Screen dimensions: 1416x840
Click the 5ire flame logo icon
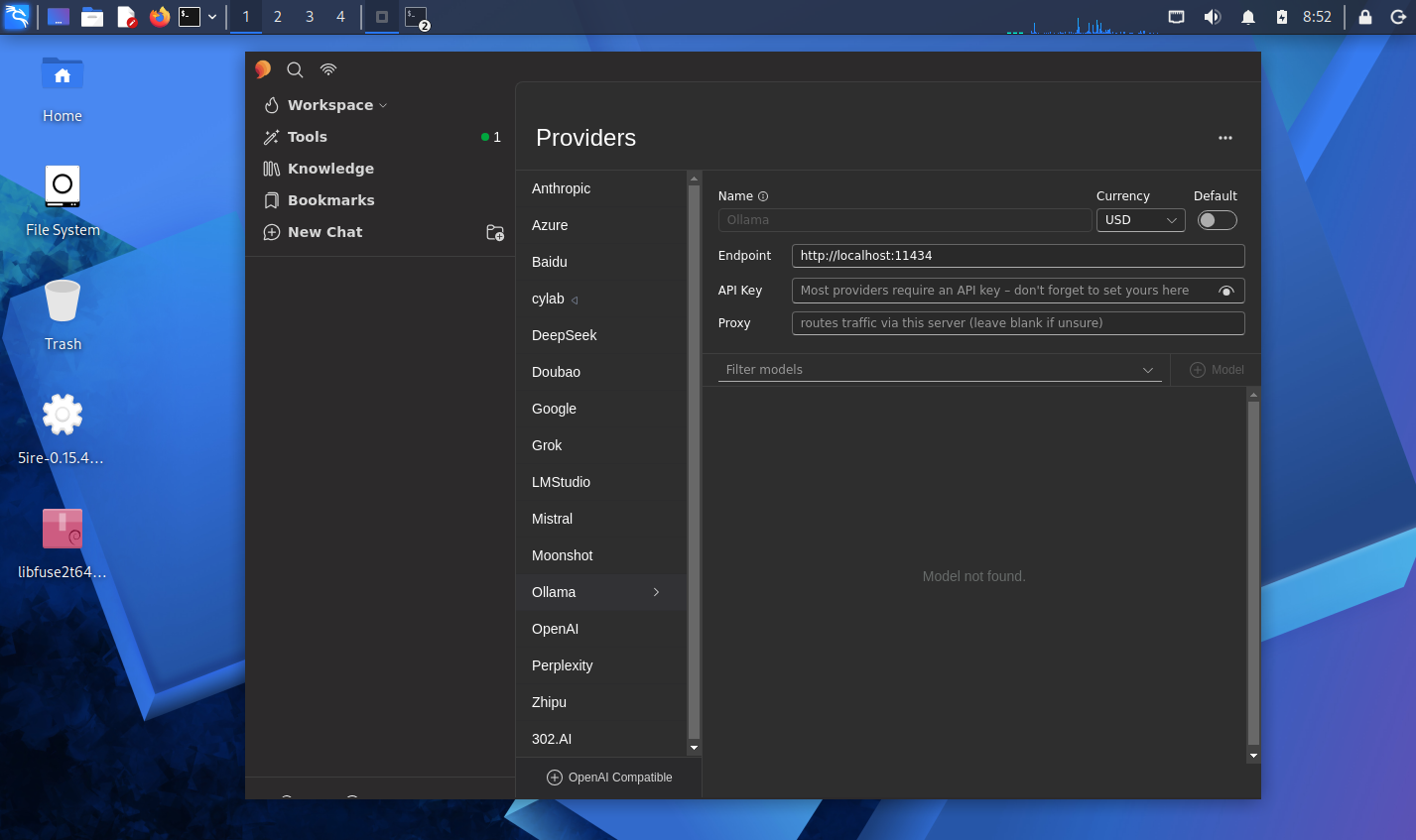(263, 69)
